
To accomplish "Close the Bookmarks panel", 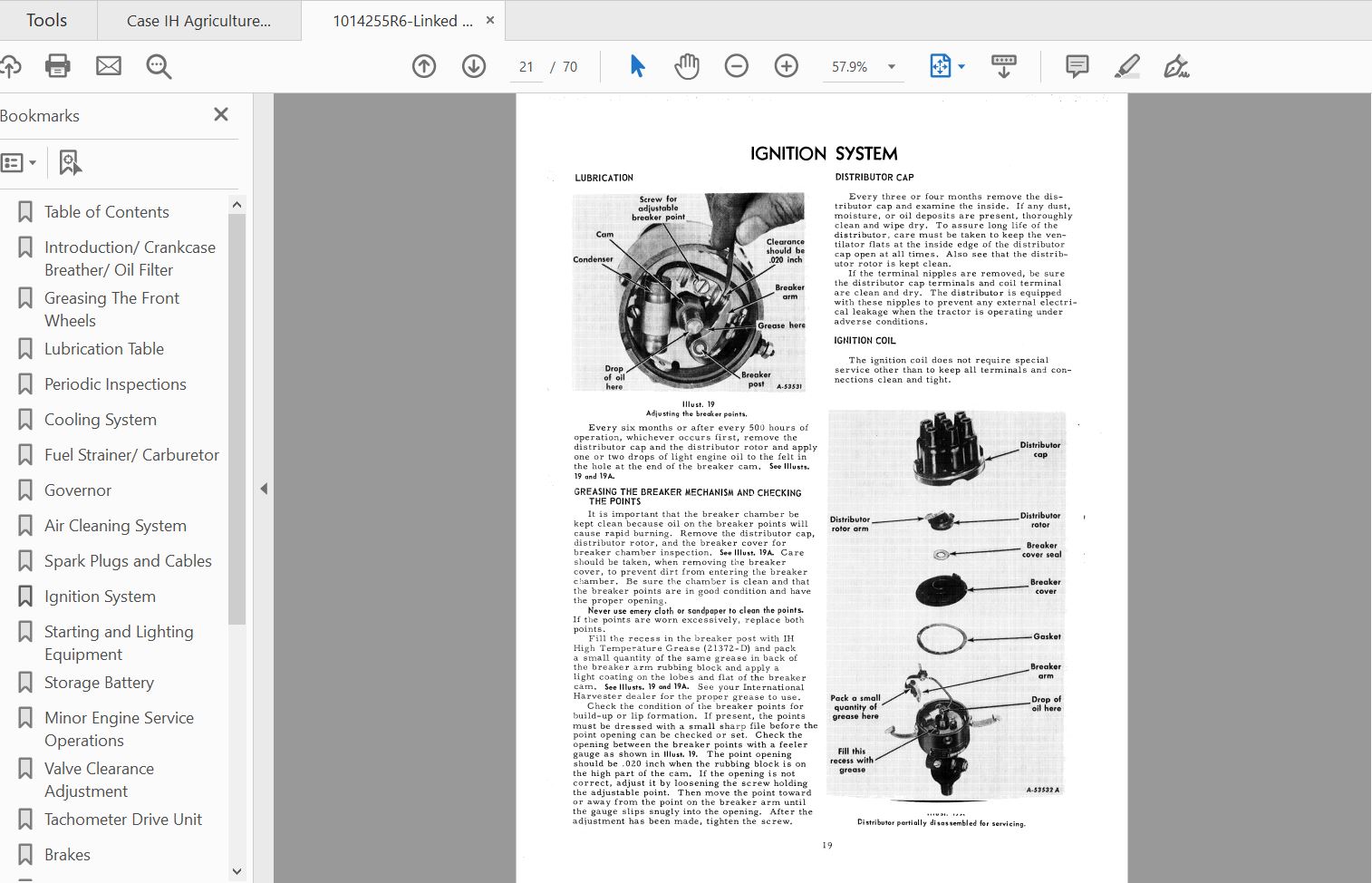I will coord(221,114).
